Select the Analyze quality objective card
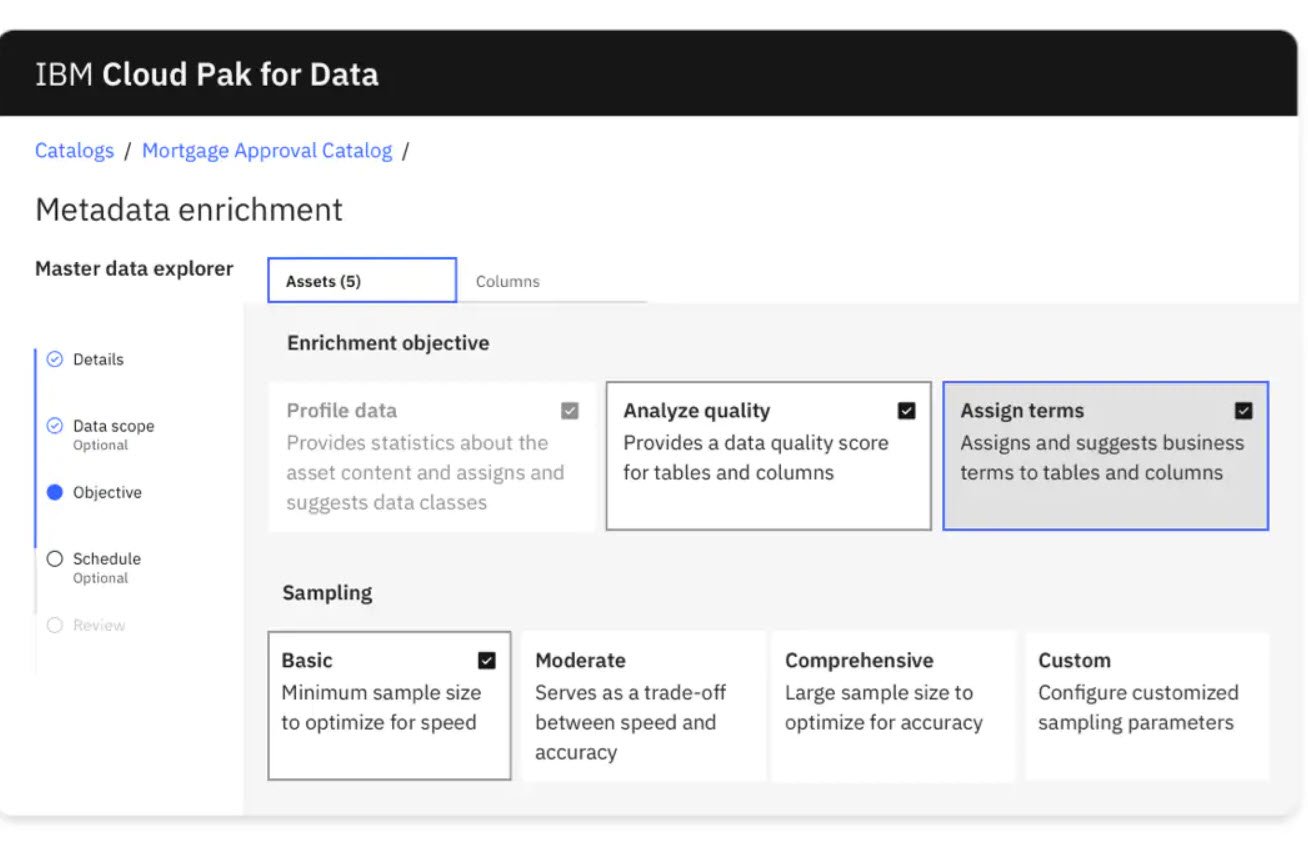 (769, 456)
